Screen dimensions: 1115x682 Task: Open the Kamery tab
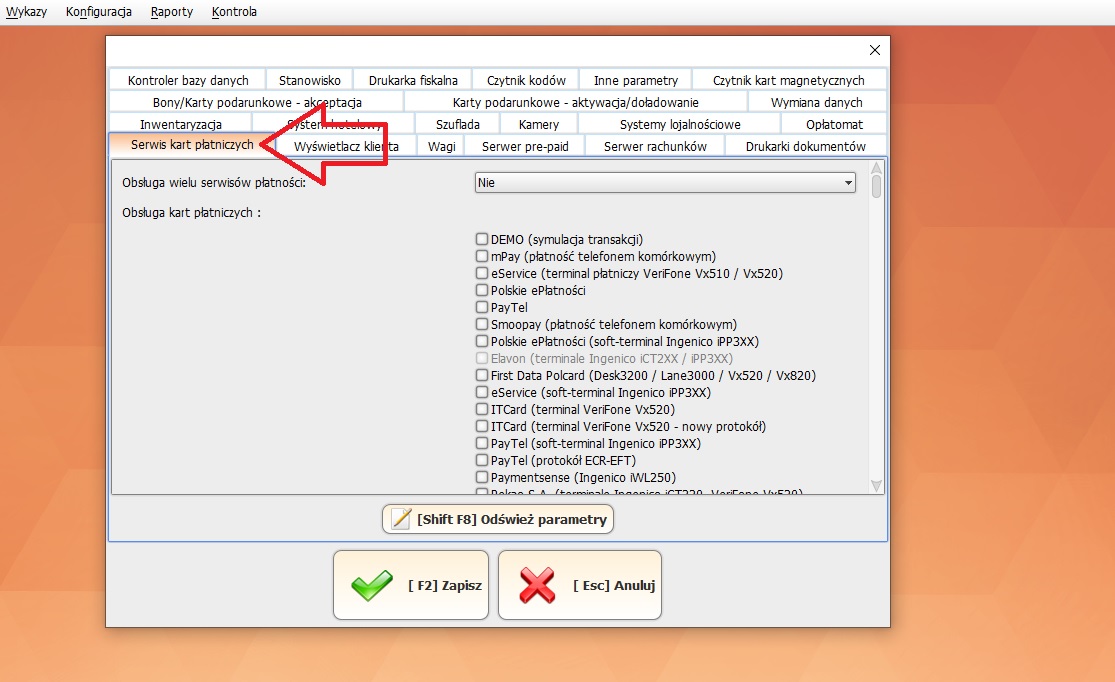[538, 124]
